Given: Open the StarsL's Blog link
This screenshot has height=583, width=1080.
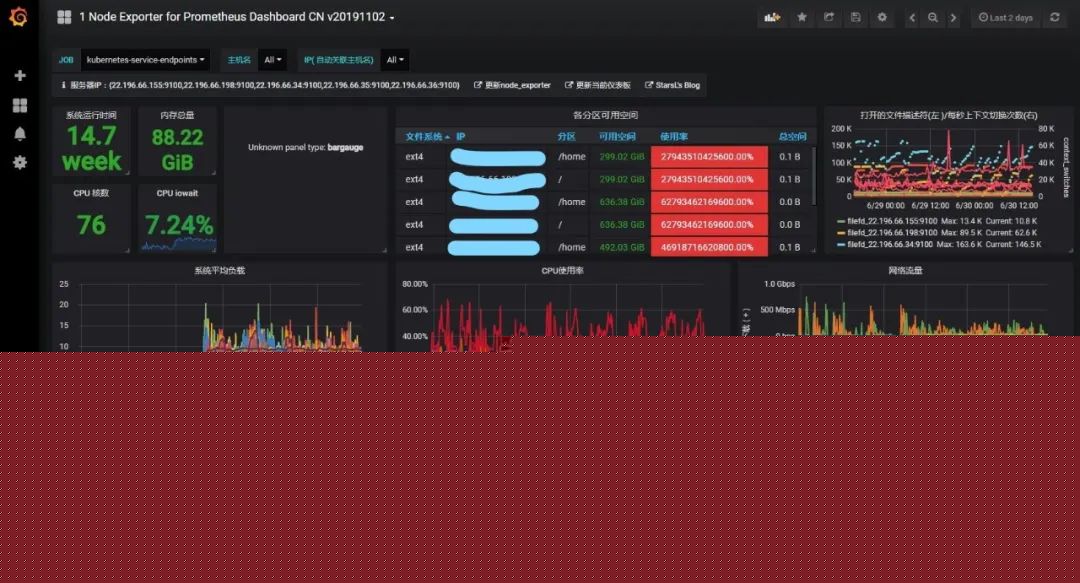Looking at the screenshot, I should click(672, 85).
